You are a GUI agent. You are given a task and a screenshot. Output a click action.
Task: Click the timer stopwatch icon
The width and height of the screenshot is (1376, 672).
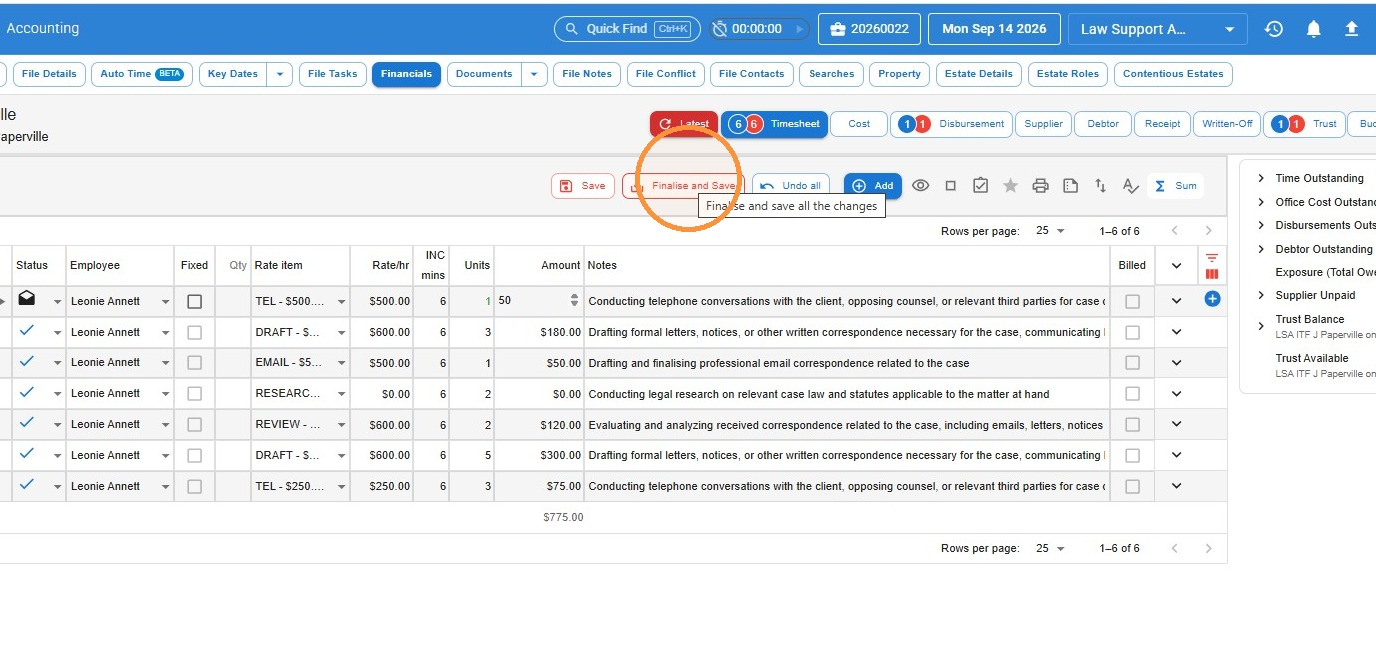coord(719,29)
